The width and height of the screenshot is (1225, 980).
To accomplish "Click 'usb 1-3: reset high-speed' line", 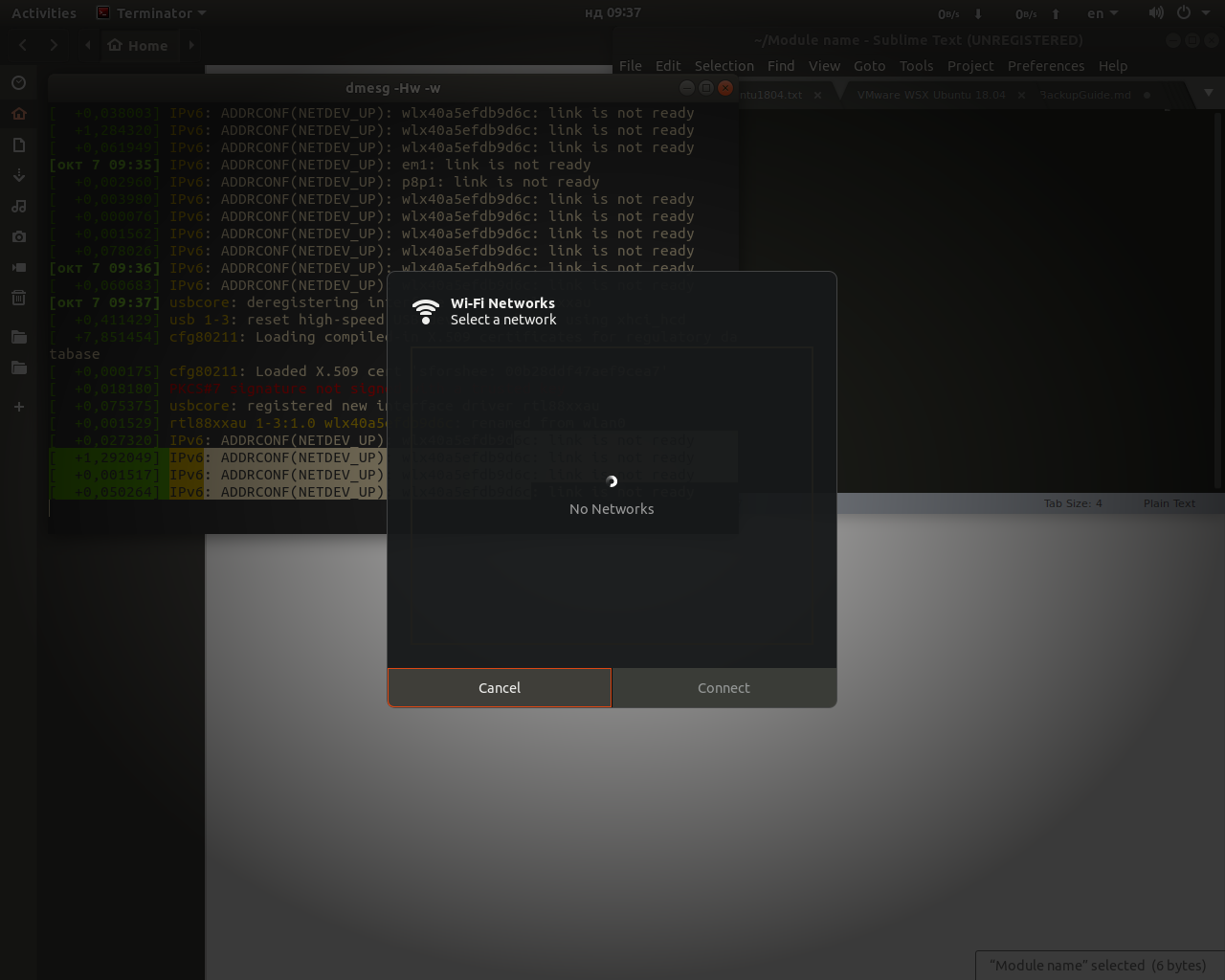I will tap(218, 320).
